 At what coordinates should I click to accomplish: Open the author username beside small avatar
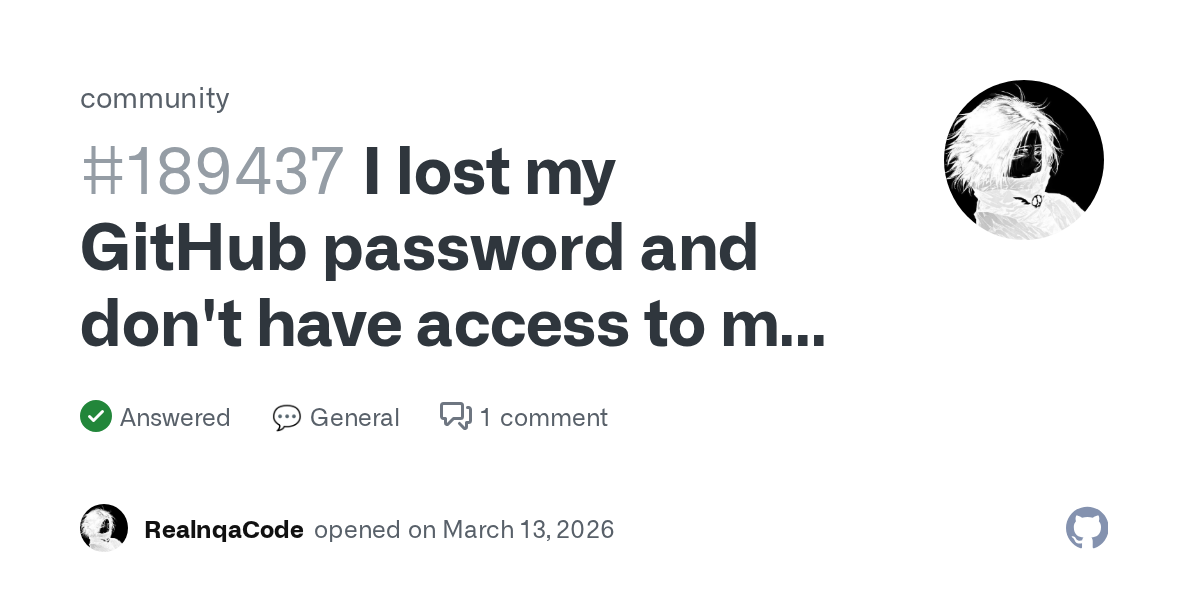pos(224,529)
